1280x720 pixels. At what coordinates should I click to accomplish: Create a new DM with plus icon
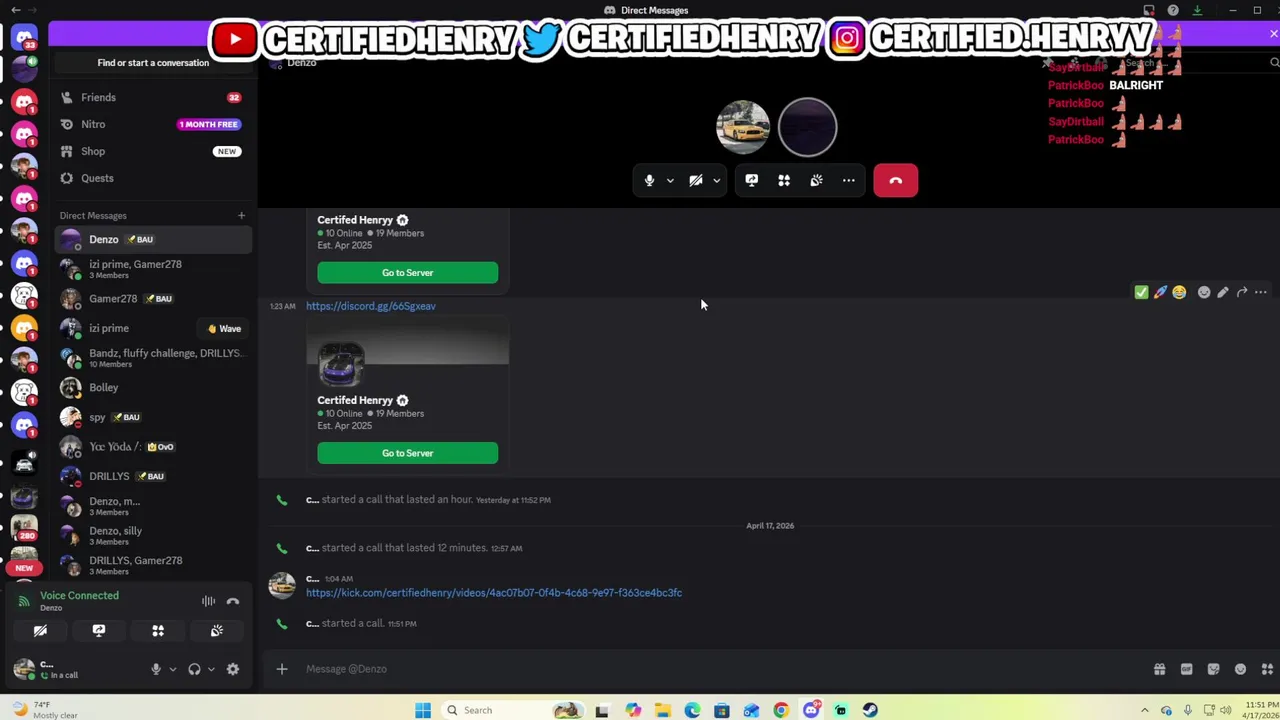[x=241, y=215]
